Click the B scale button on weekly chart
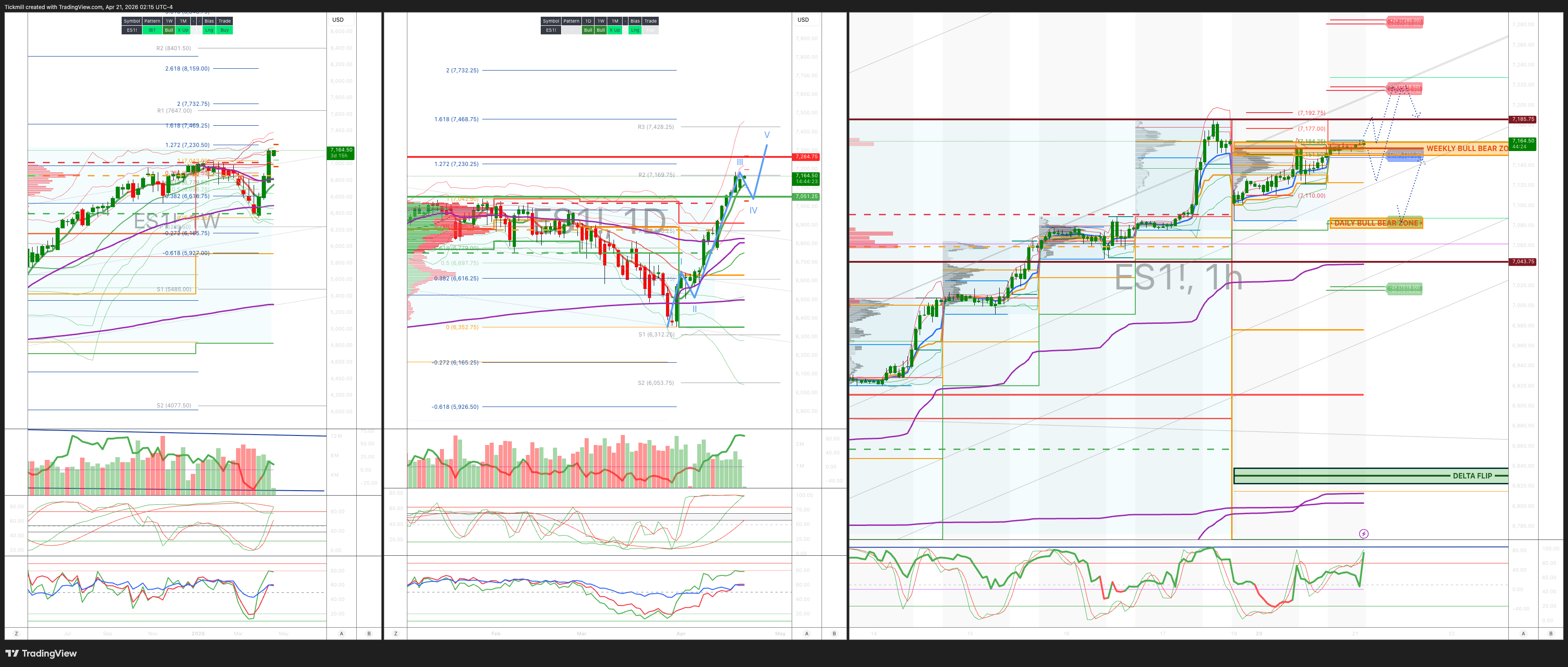This screenshot has width=1568, height=667. point(369,634)
